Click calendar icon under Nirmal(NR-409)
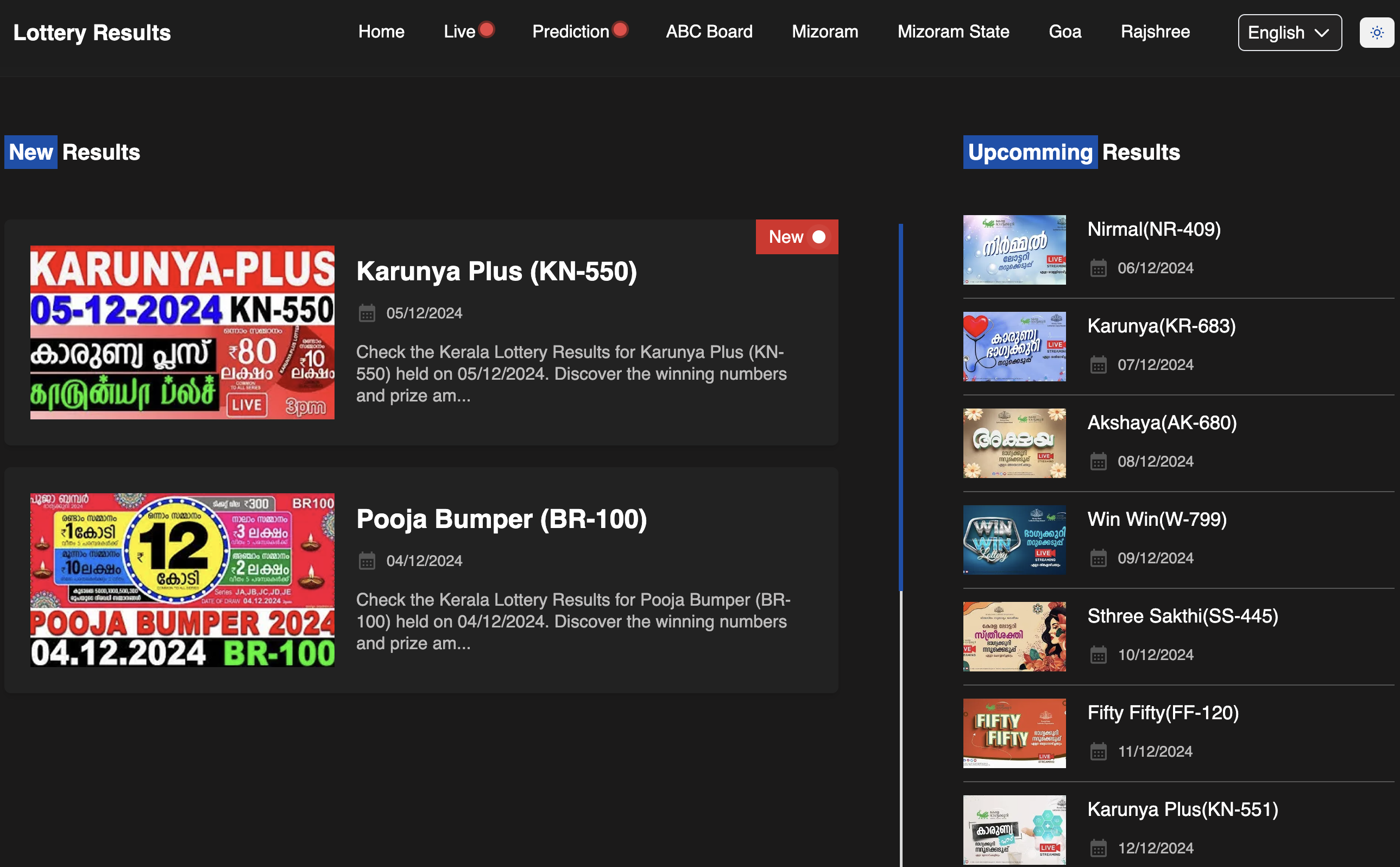Image resolution: width=1400 pixels, height=867 pixels. pos(1098,268)
